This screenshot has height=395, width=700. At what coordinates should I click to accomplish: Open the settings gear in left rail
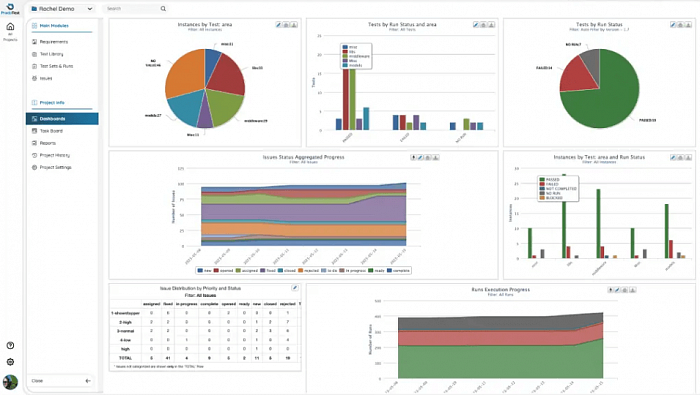10,362
